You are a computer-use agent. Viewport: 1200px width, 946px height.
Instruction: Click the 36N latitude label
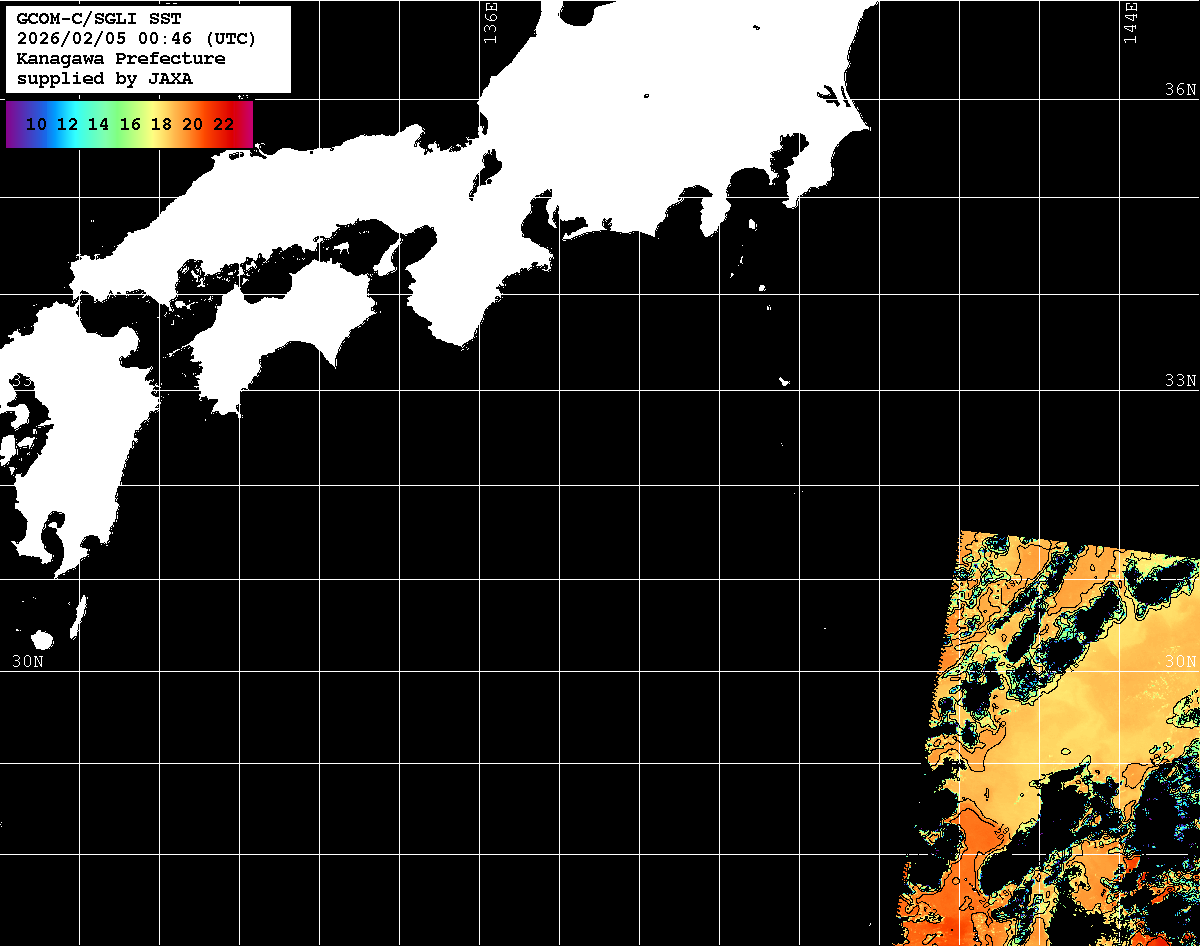(1180, 90)
